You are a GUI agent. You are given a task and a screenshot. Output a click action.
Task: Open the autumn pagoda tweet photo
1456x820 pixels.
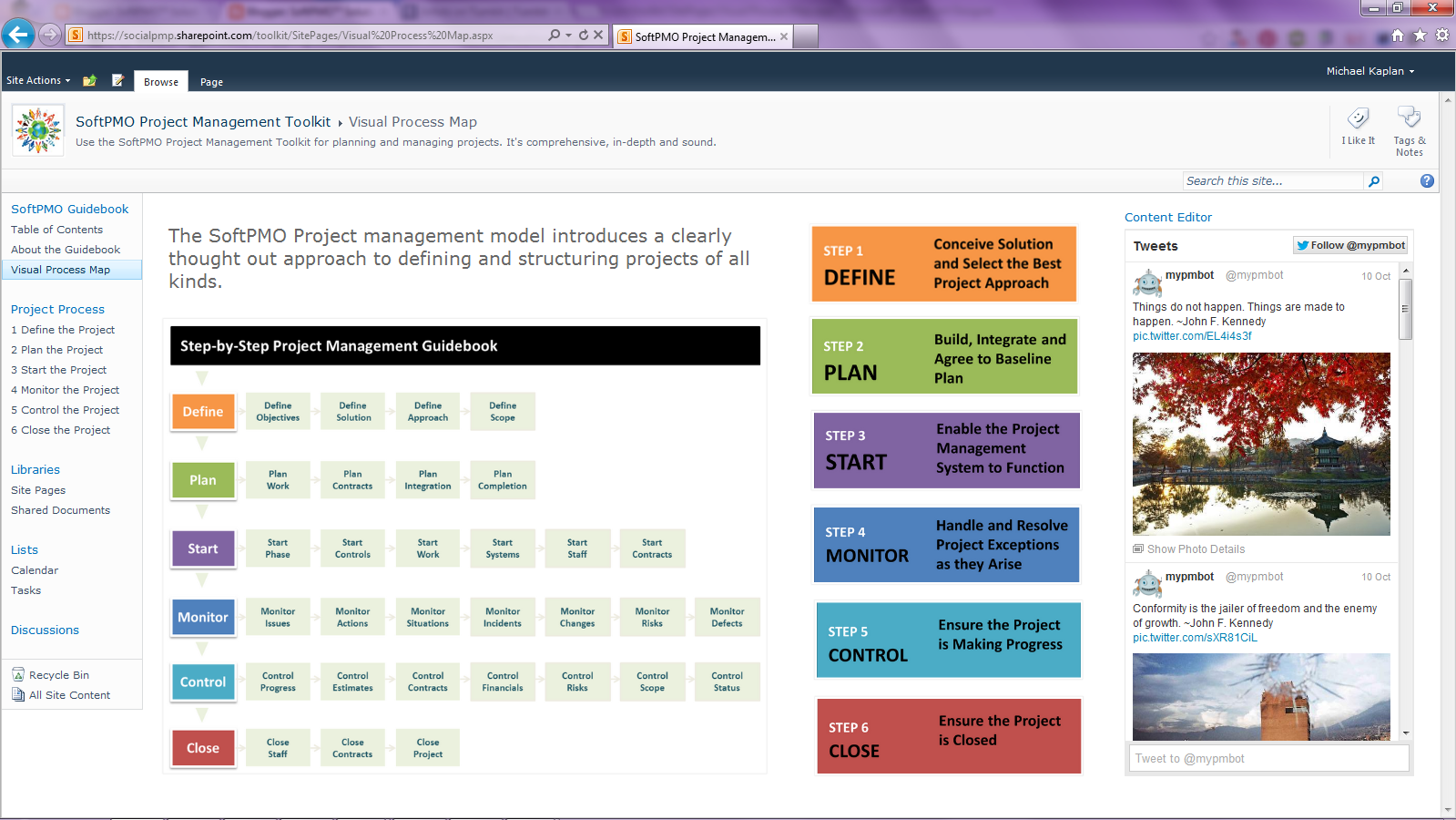point(1261,444)
